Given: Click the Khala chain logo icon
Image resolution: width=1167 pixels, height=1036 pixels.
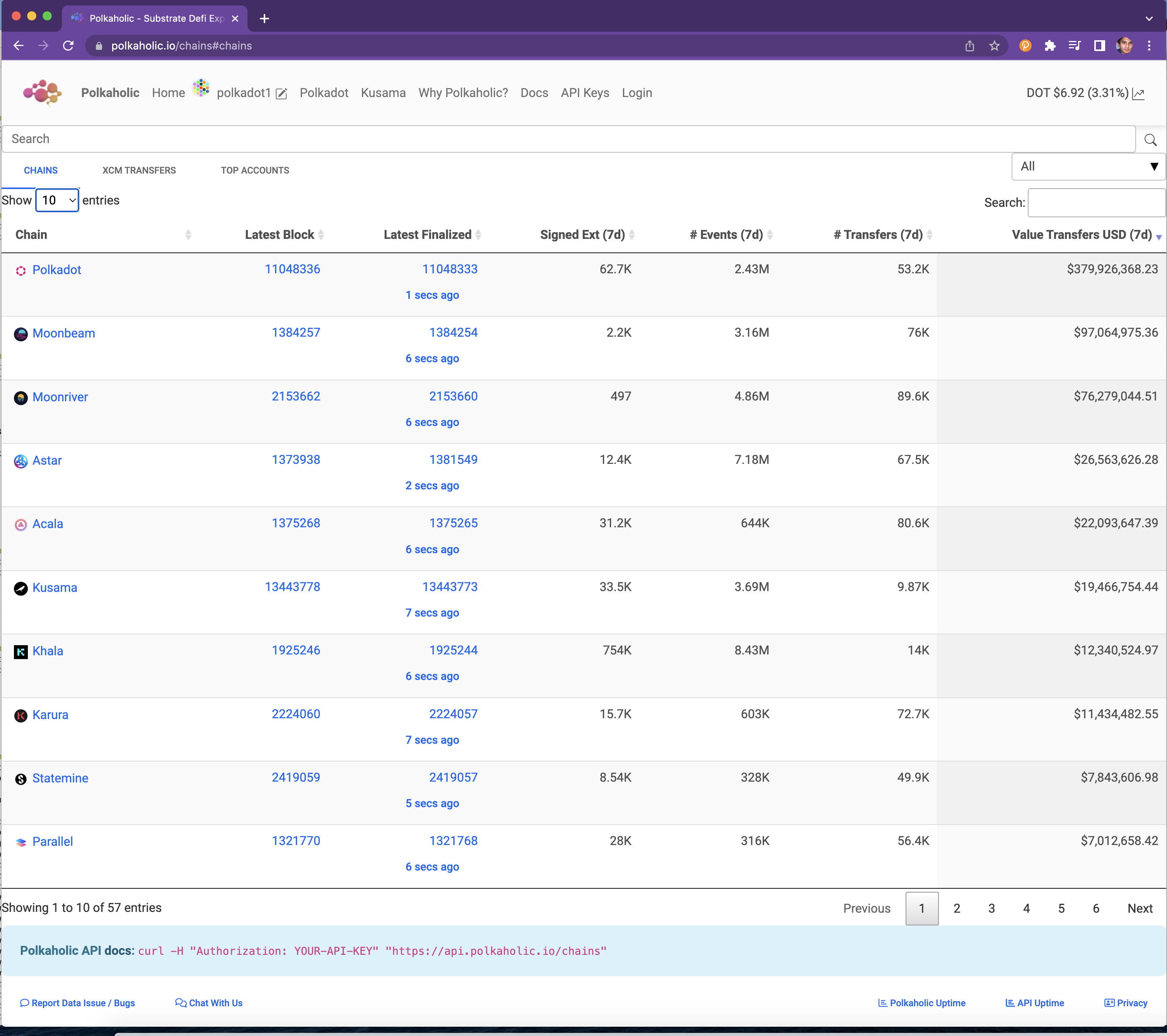Looking at the screenshot, I should [20, 652].
